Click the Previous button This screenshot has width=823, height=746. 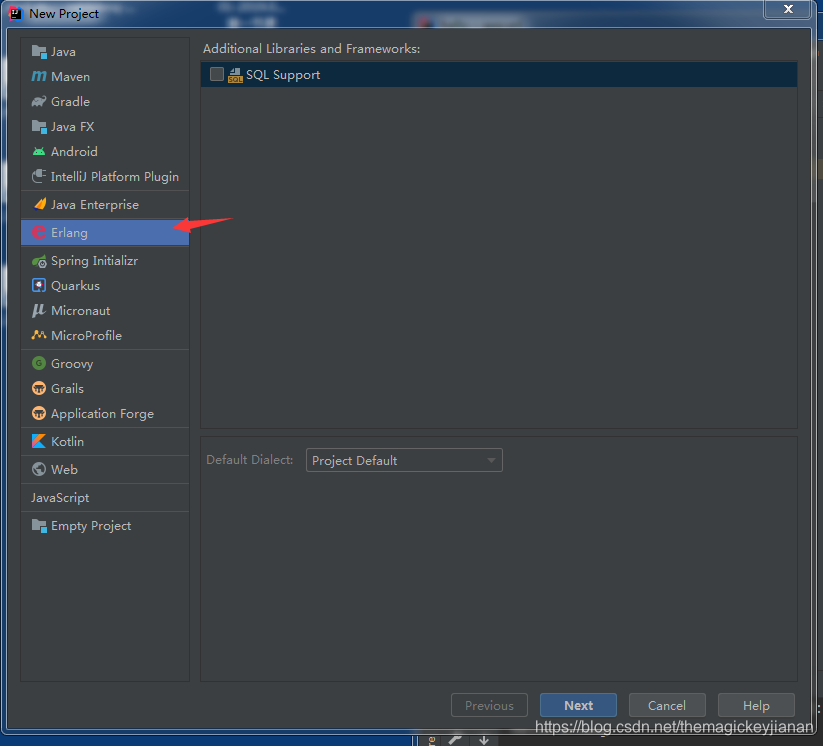coord(489,705)
